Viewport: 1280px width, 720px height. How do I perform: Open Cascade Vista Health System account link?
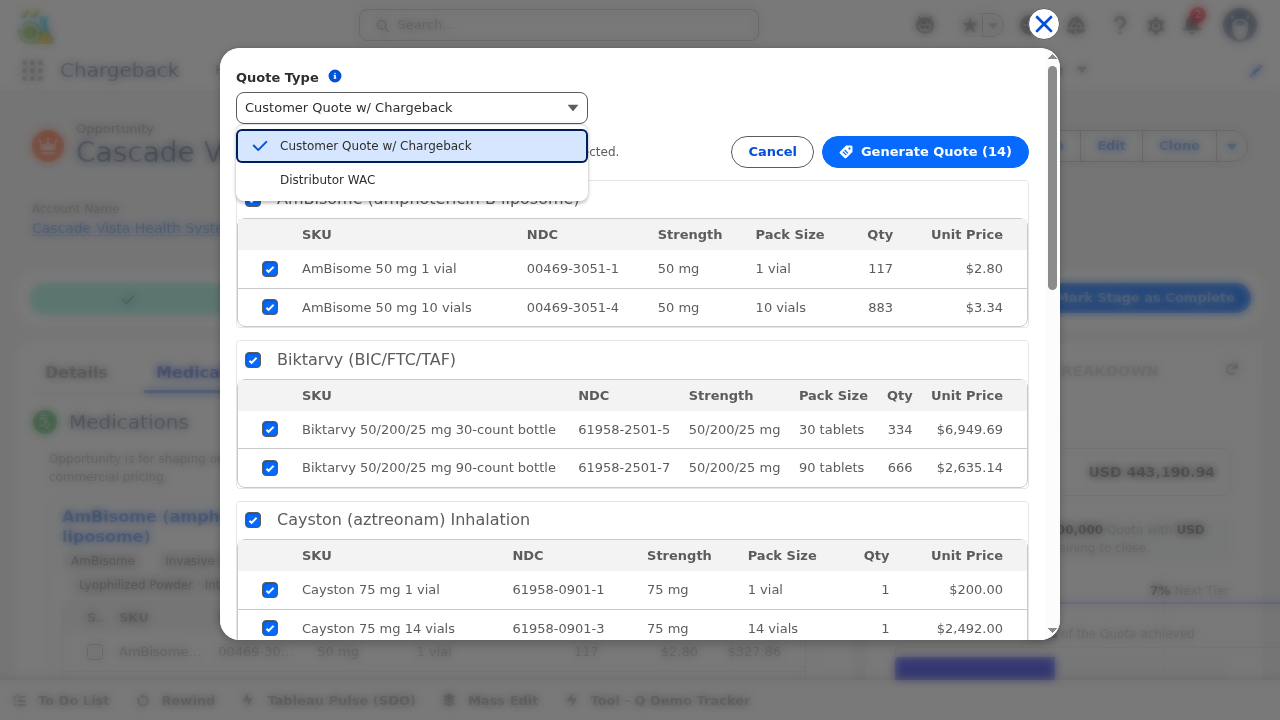pyautogui.click(x=127, y=228)
